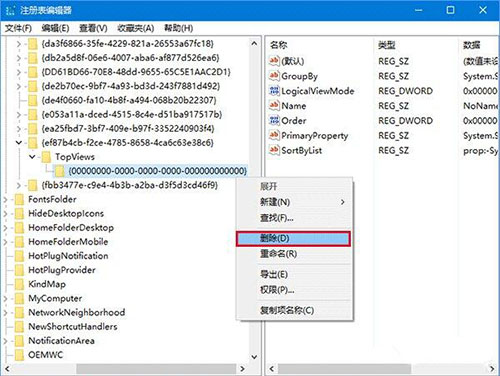Viewport: 500px width, 376px height.
Task: Select the Name string value icon
Action: pos(274,105)
